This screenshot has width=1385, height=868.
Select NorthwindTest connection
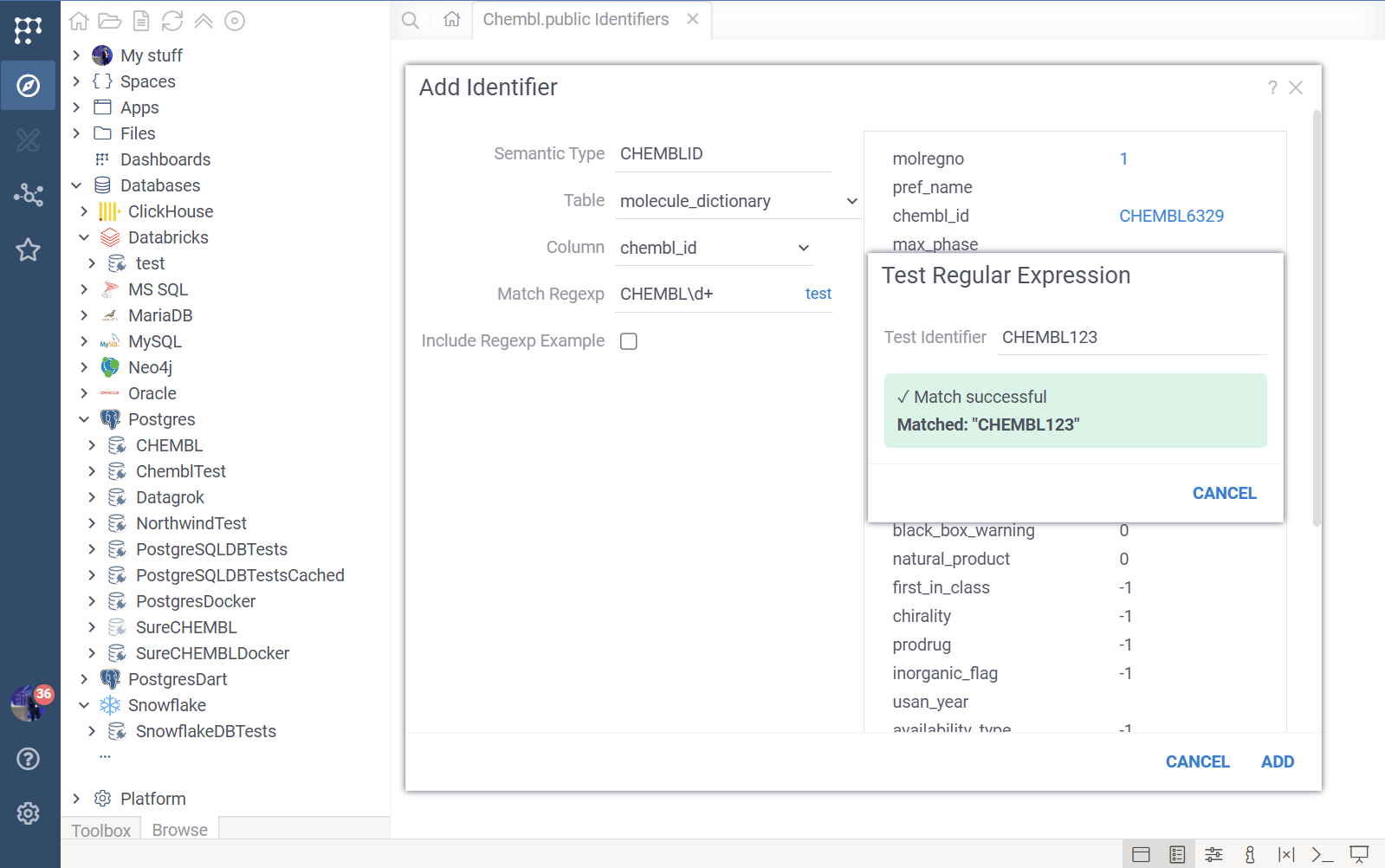tap(191, 523)
